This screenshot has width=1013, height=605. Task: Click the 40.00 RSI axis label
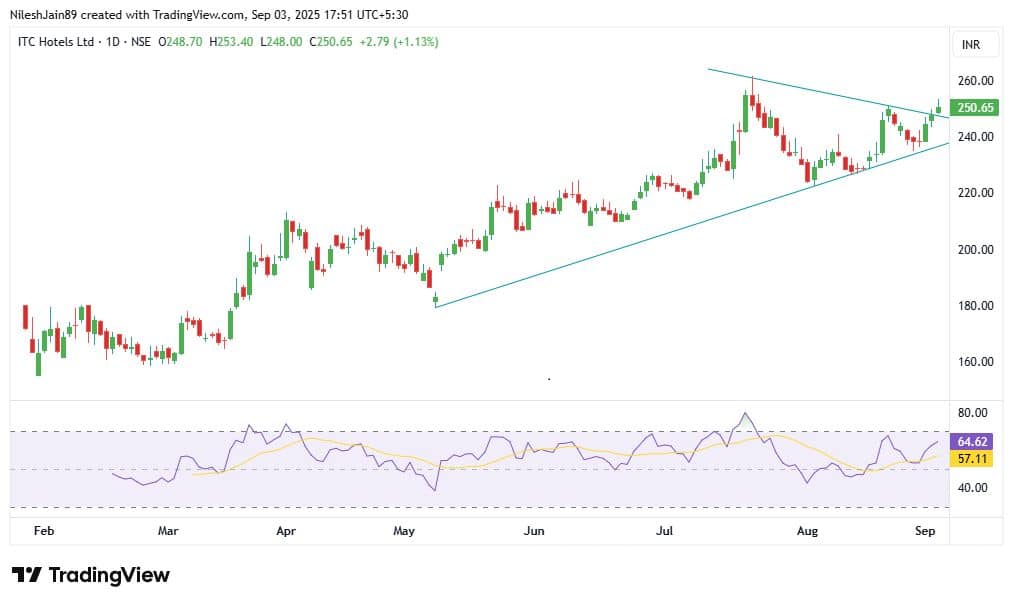pos(973,488)
